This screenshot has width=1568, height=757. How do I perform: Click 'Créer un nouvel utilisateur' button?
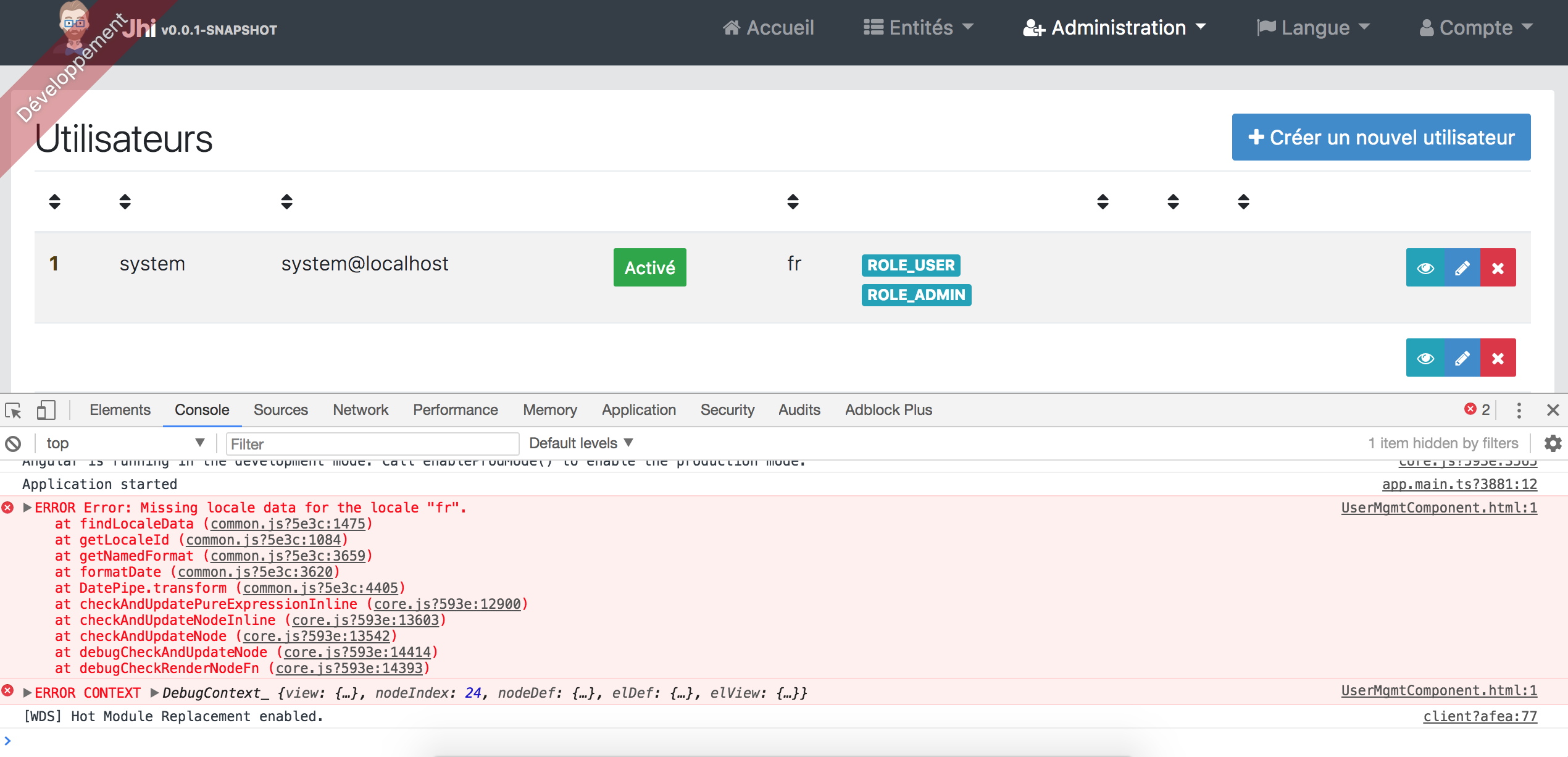pos(1381,136)
